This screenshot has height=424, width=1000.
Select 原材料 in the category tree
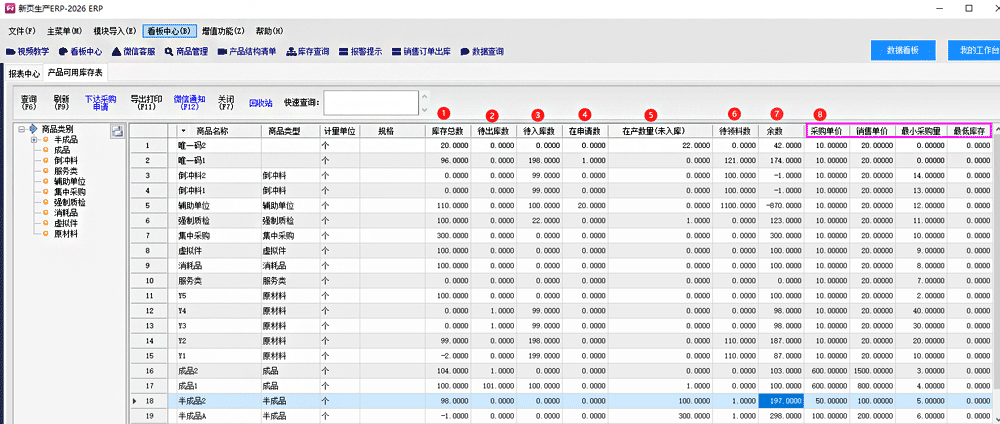point(65,234)
